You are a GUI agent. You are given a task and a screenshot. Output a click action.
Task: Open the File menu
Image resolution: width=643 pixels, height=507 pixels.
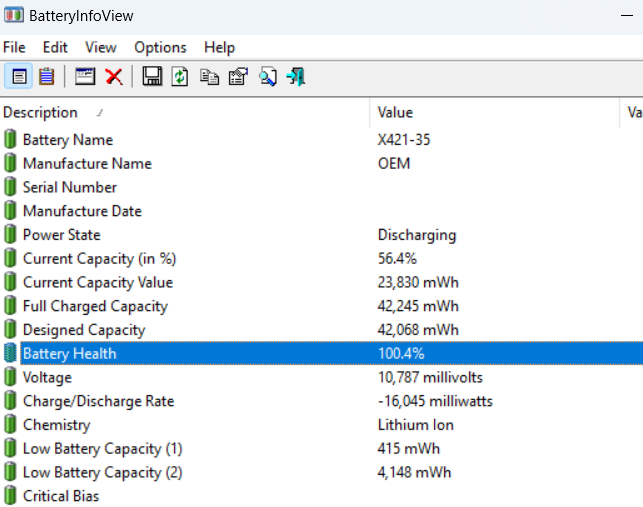[x=14, y=48]
